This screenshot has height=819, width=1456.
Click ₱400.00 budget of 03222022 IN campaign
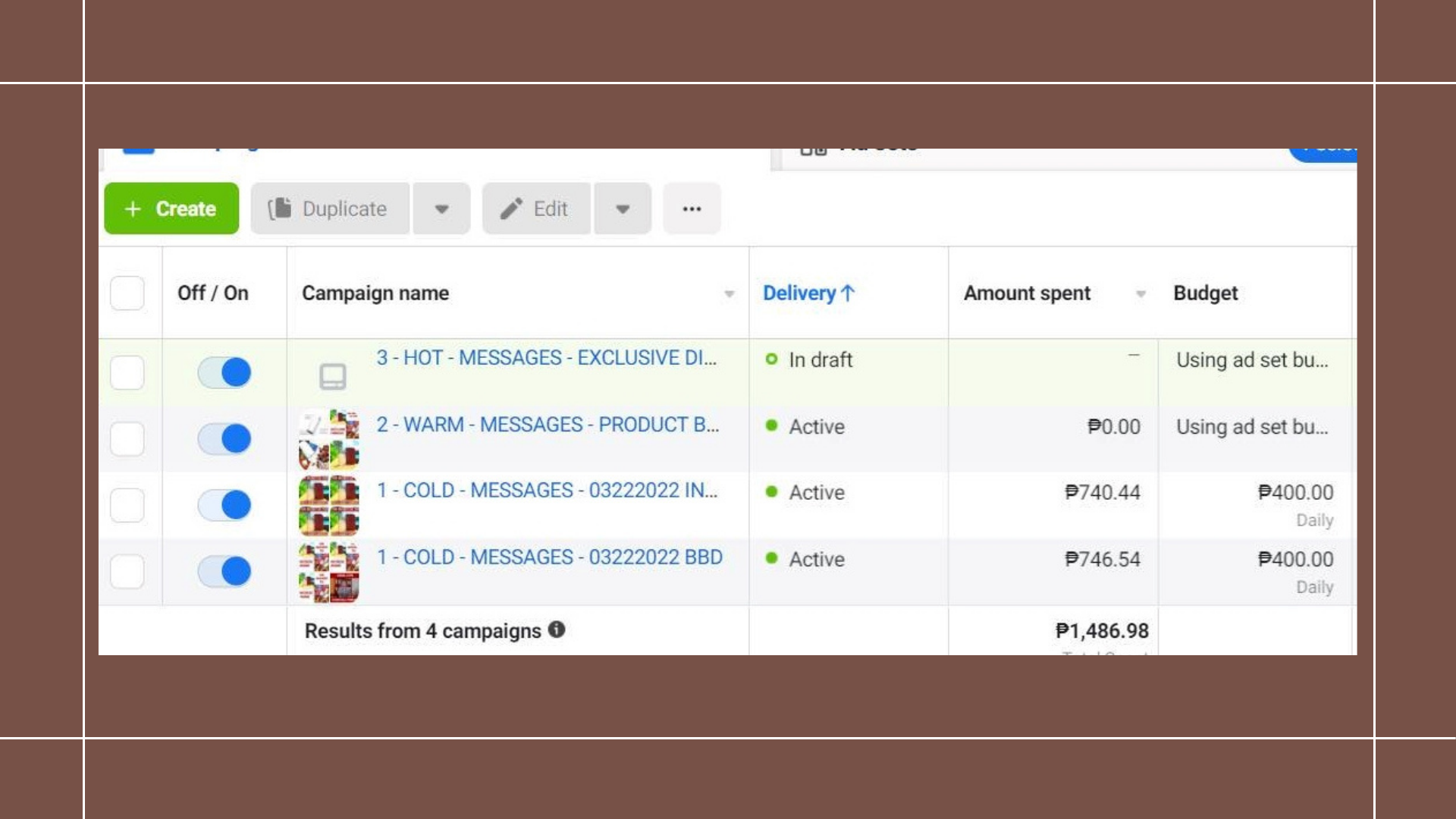tap(1295, 493)
